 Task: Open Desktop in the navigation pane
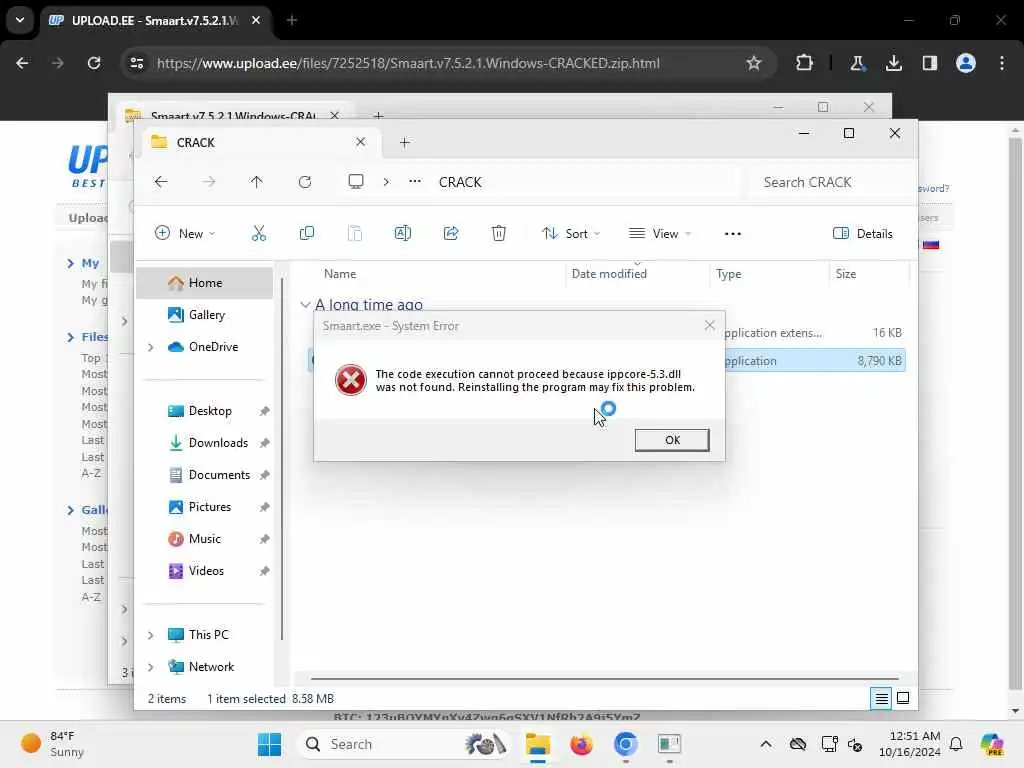pos(204,411)
